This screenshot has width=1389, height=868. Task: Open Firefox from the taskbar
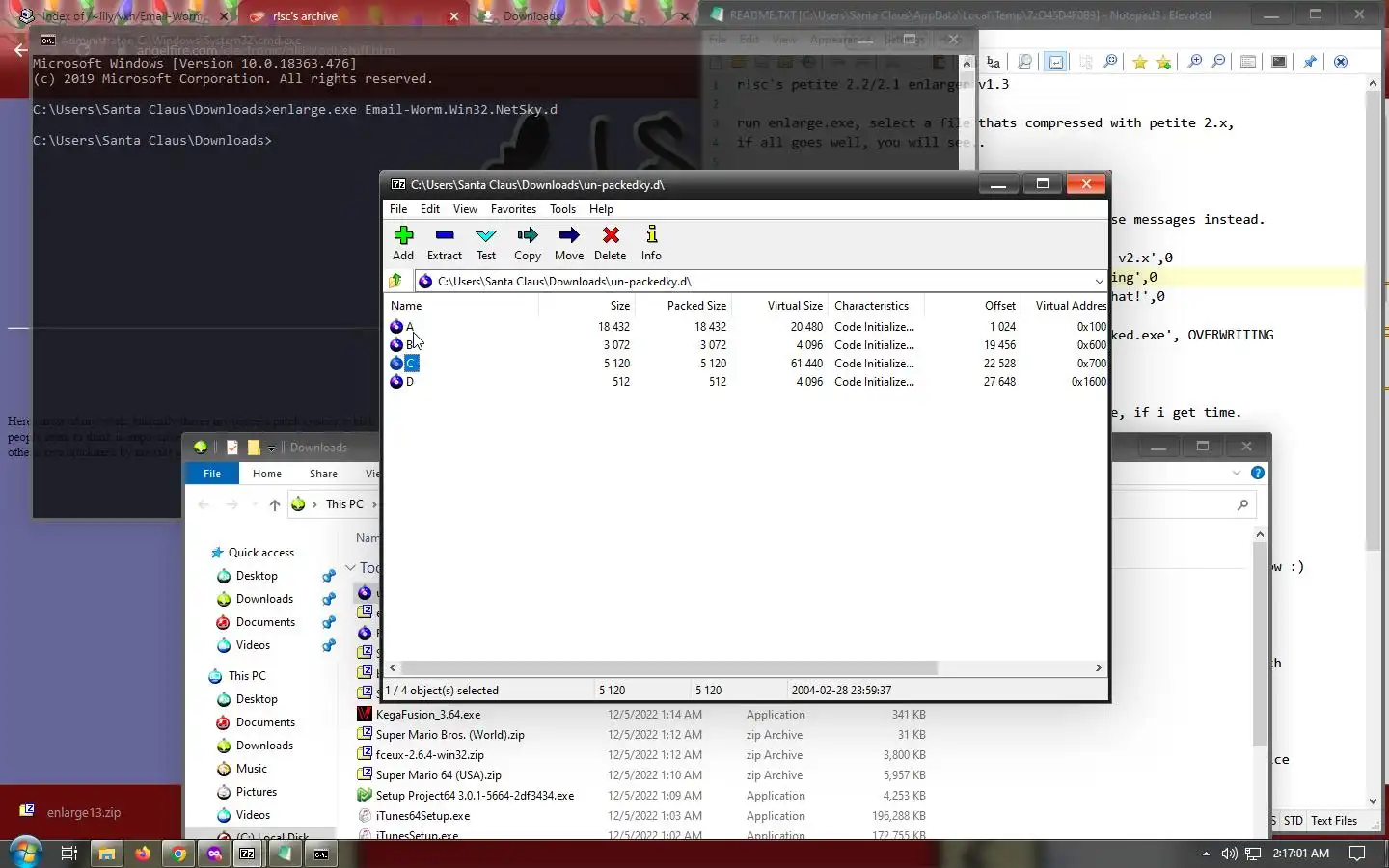[143, 854]
